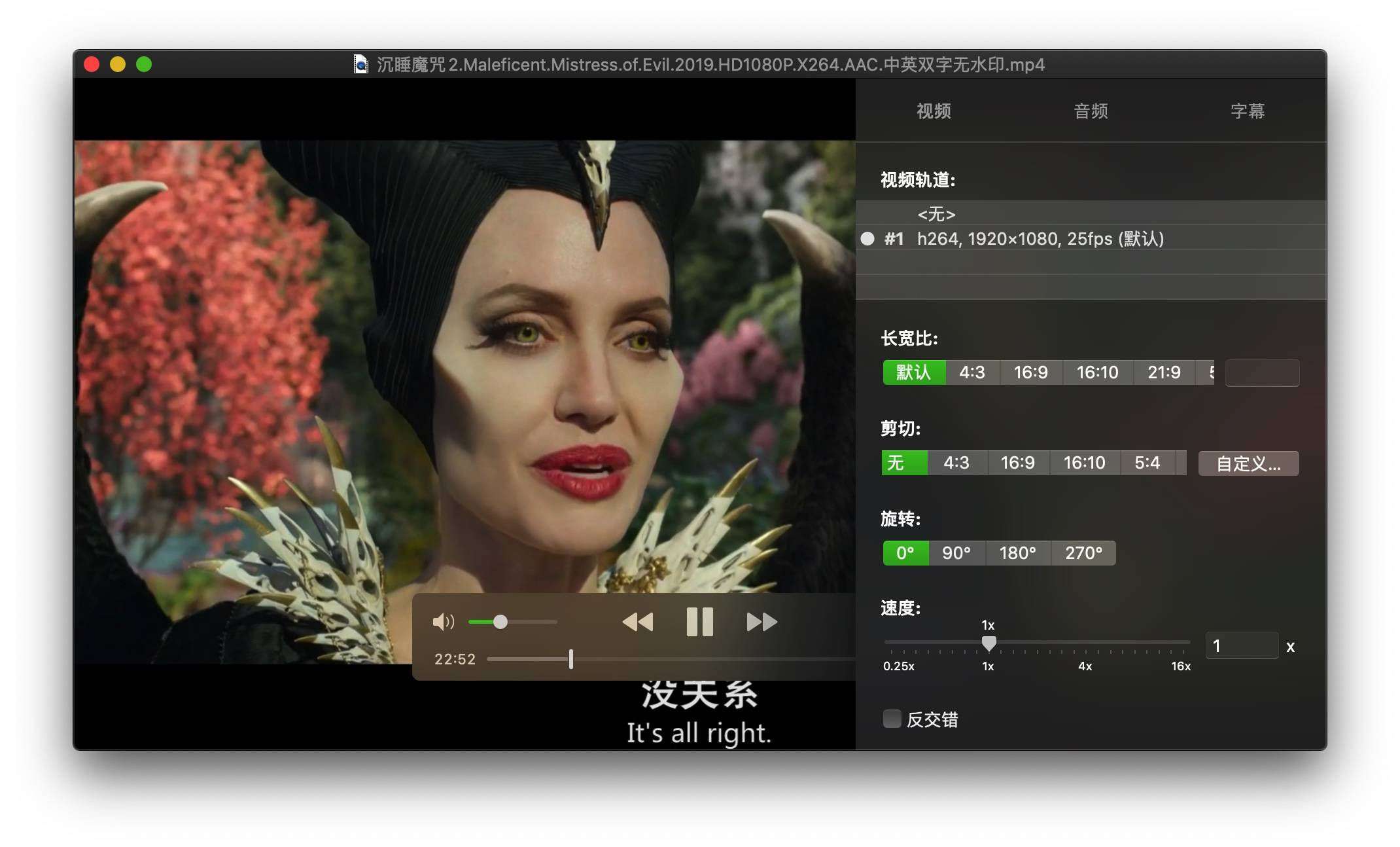Click the playback progress bar marker

pyautogui.click(x=571, y=659)
